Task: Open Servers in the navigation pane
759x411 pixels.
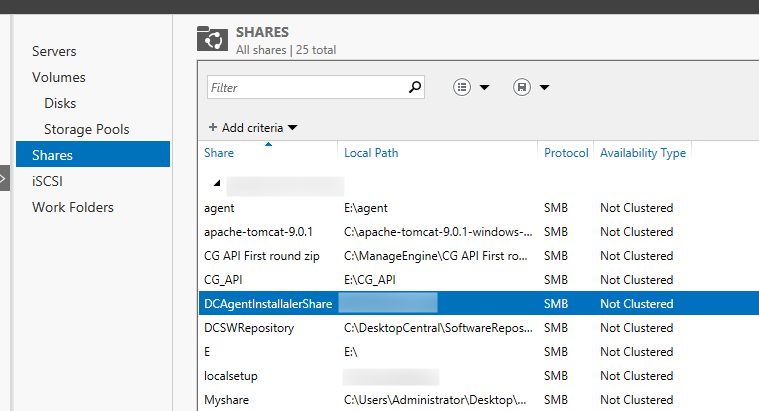Action: [x=54, y=51]
